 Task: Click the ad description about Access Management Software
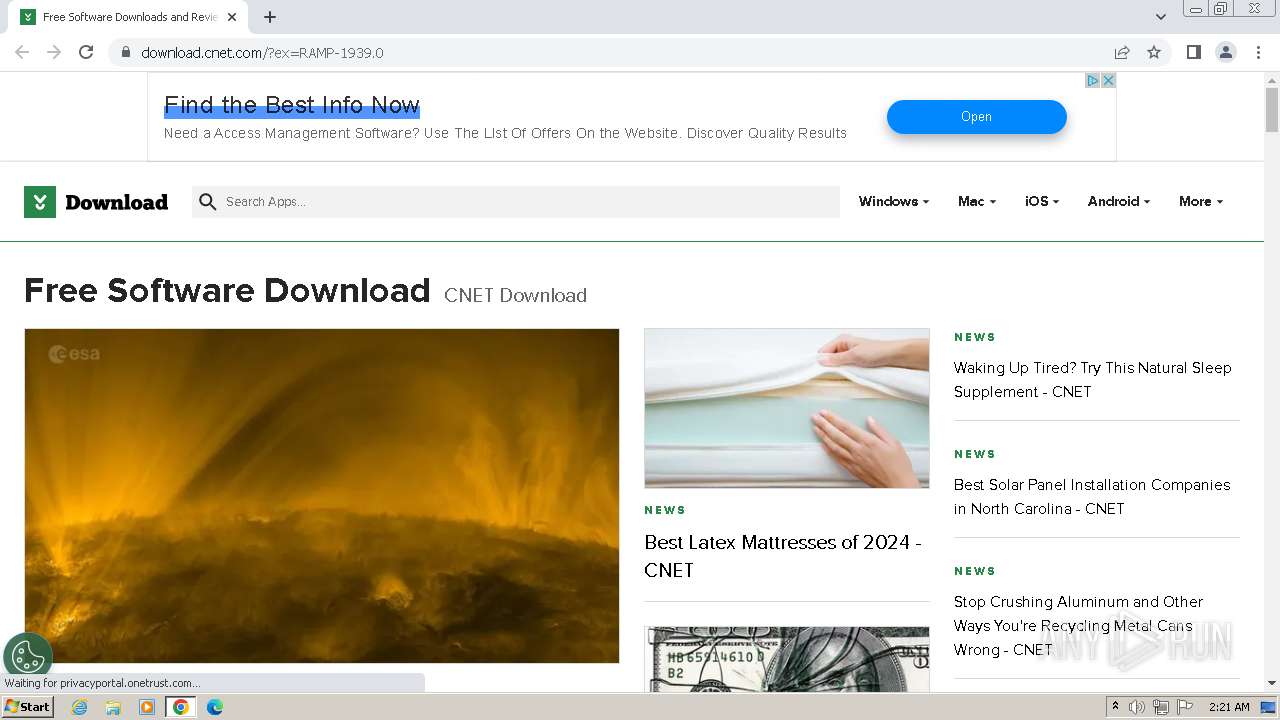point(505,133)
